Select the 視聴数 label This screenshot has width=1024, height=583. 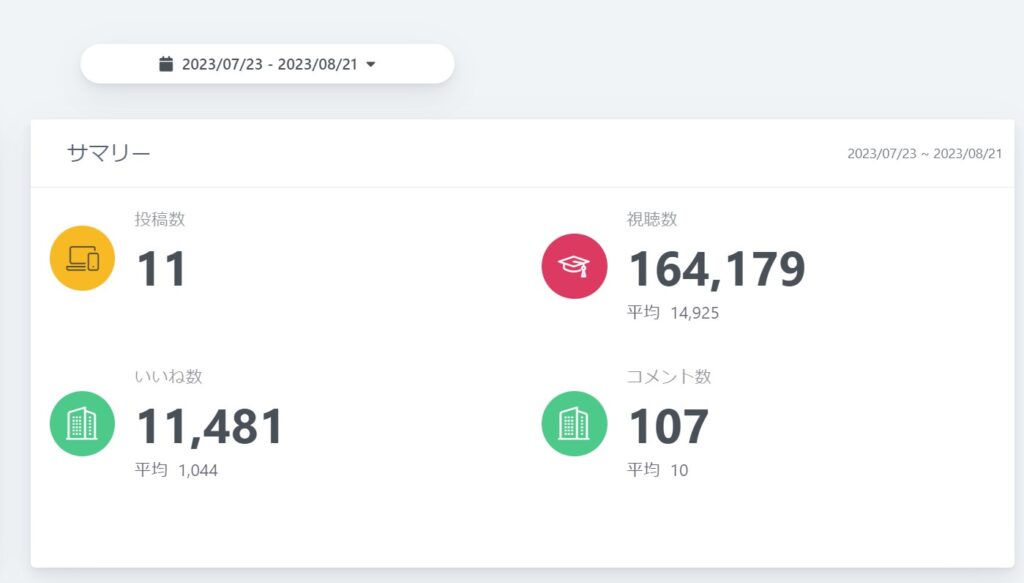pos(652,220)
